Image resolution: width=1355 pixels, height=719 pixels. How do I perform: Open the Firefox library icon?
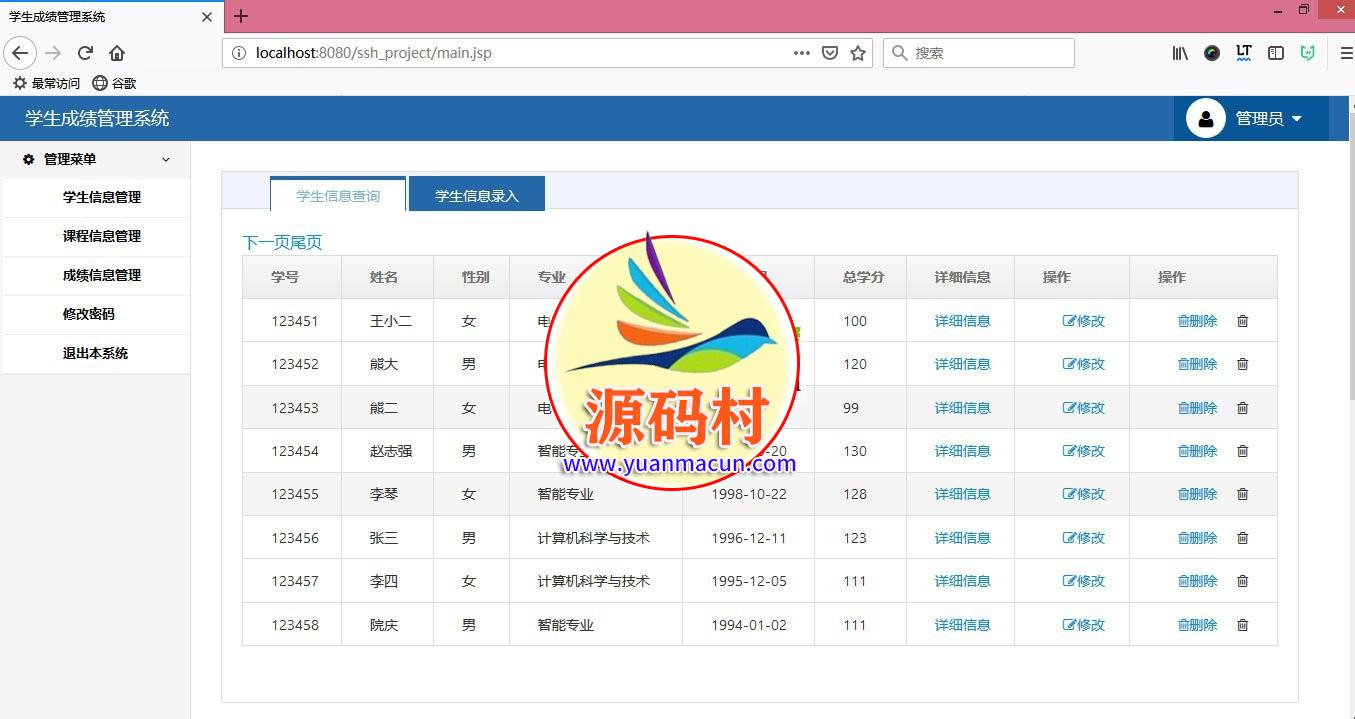click(1180, 53)
